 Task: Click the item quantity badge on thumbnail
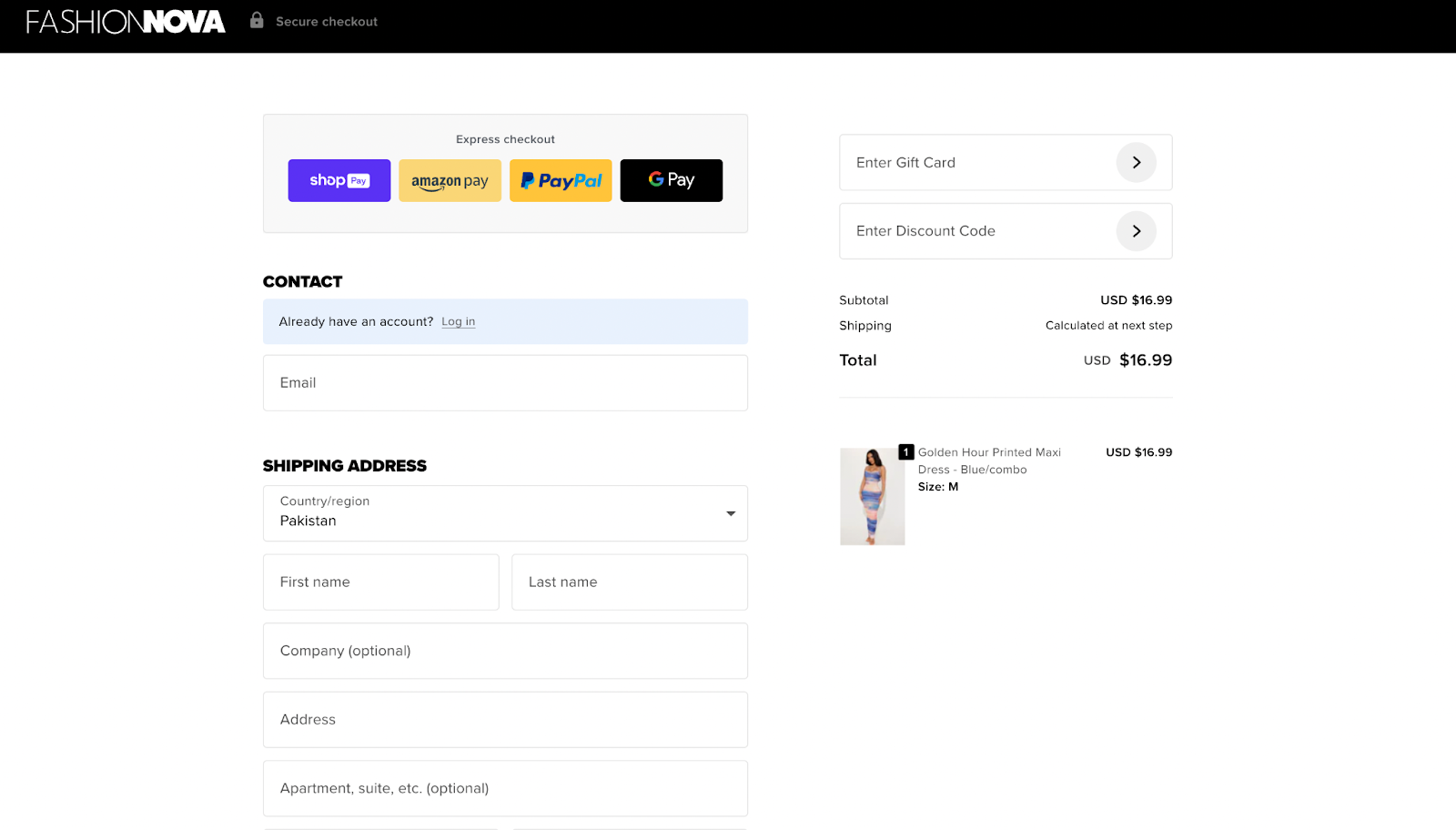(x=906, y=452)
